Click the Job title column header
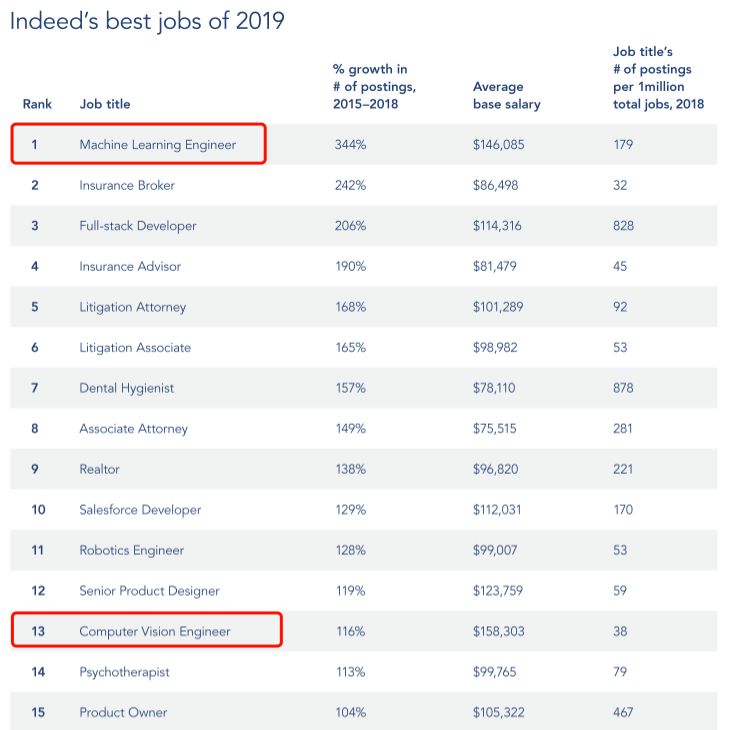 tap(105, 104)
